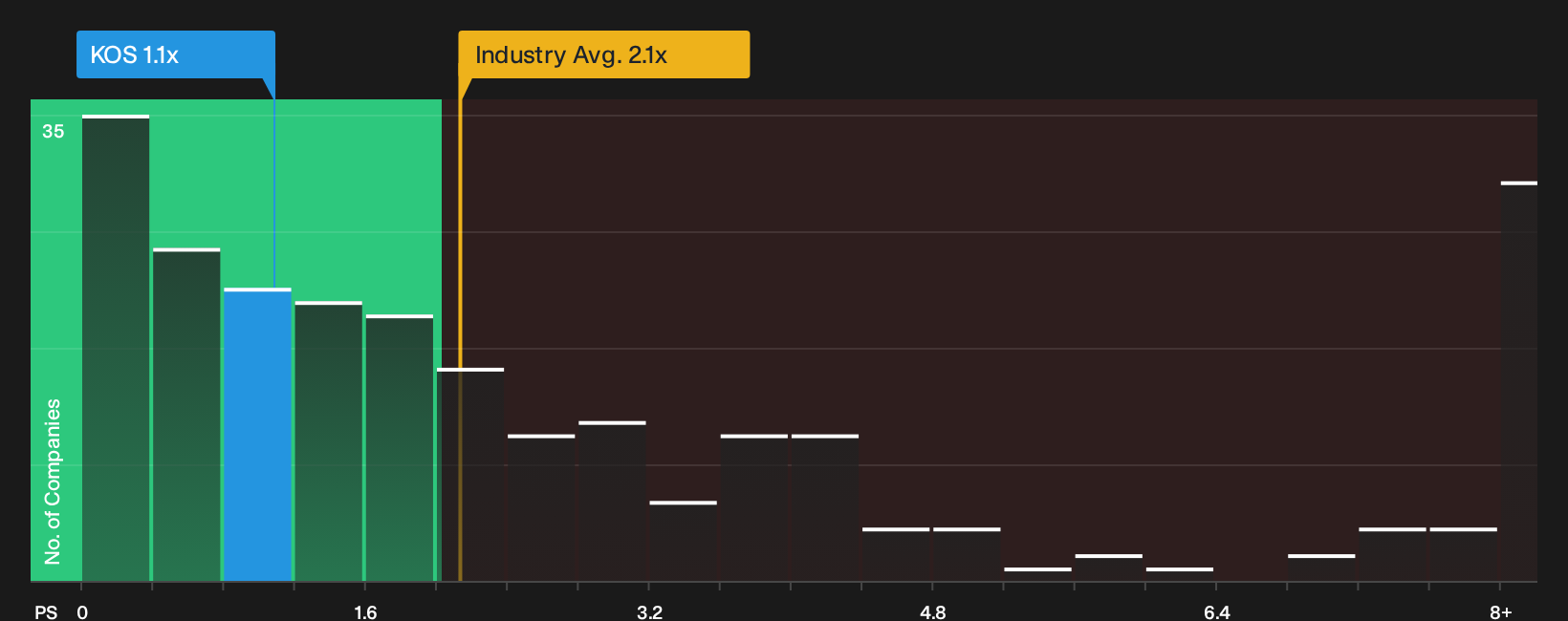
Task: Select the 8+ bar at the right edge
Action: coord(1518,381)
